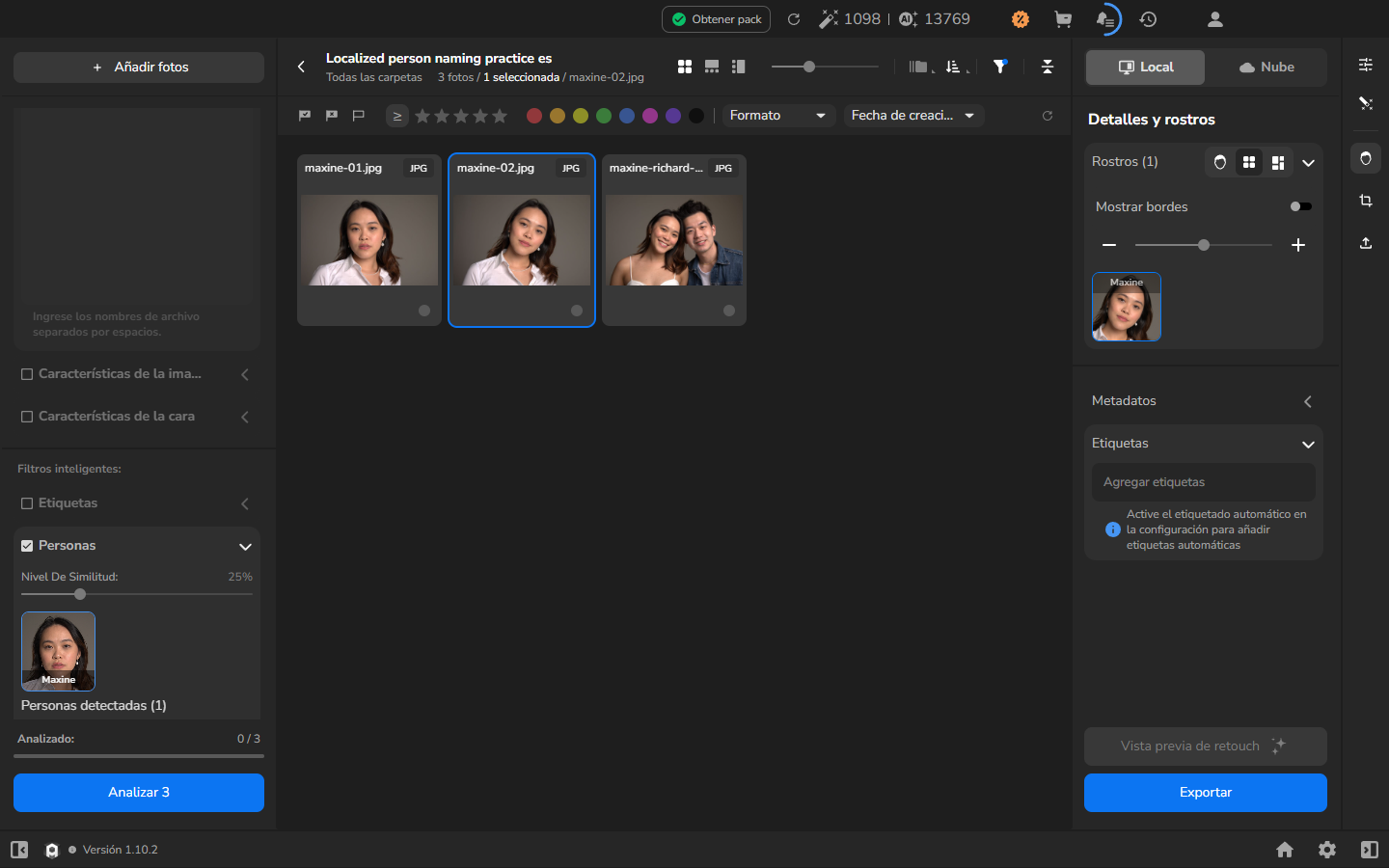Click the Exportar button
The height and width of the screenshot is (868, 1389).
pos(1206,793)
